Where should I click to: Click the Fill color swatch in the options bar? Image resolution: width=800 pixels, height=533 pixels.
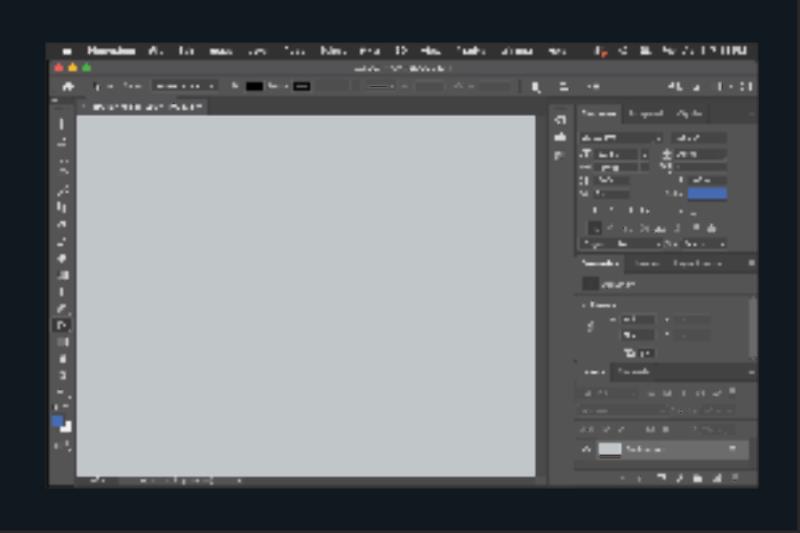coord(254,86)
